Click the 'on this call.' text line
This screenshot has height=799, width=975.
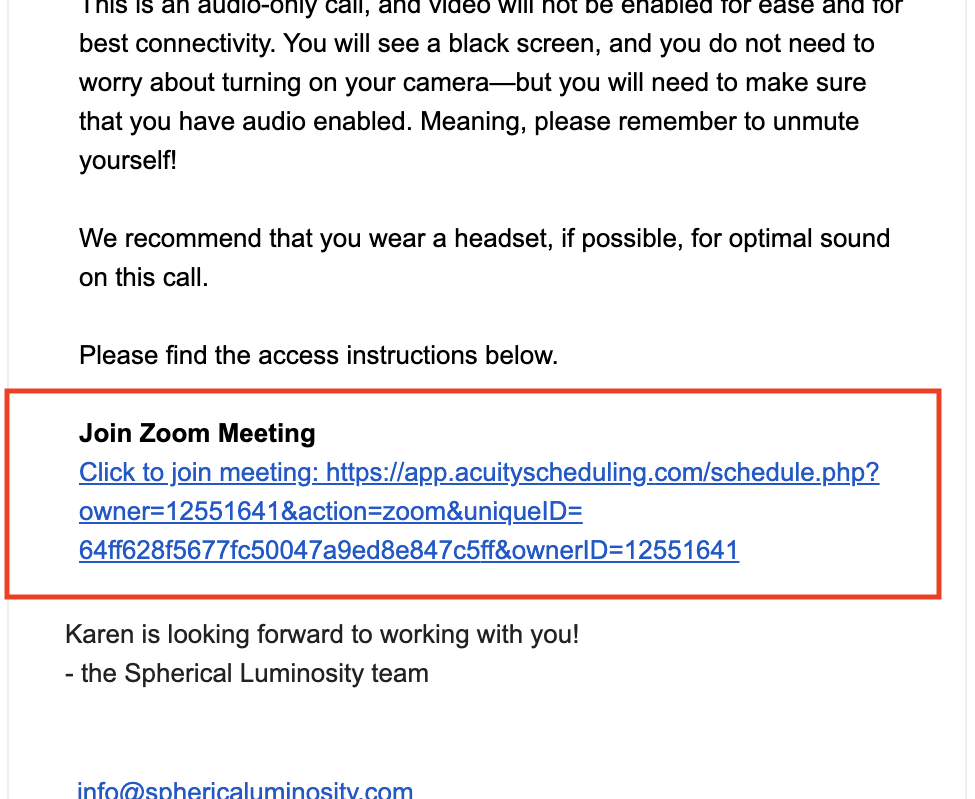tap(144, 277)
